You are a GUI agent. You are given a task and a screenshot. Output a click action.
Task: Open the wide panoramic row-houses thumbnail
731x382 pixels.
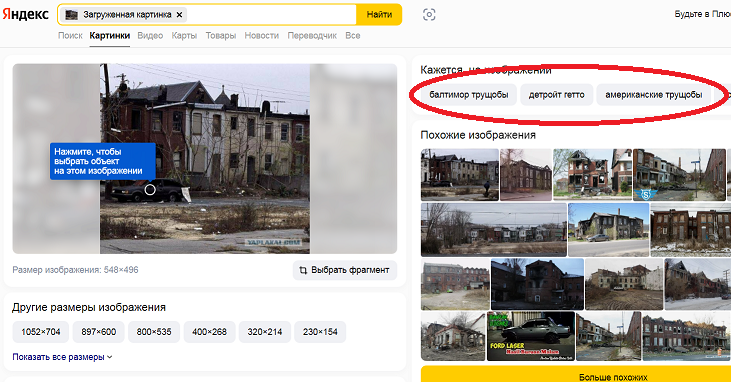click(x=493, y=229)
